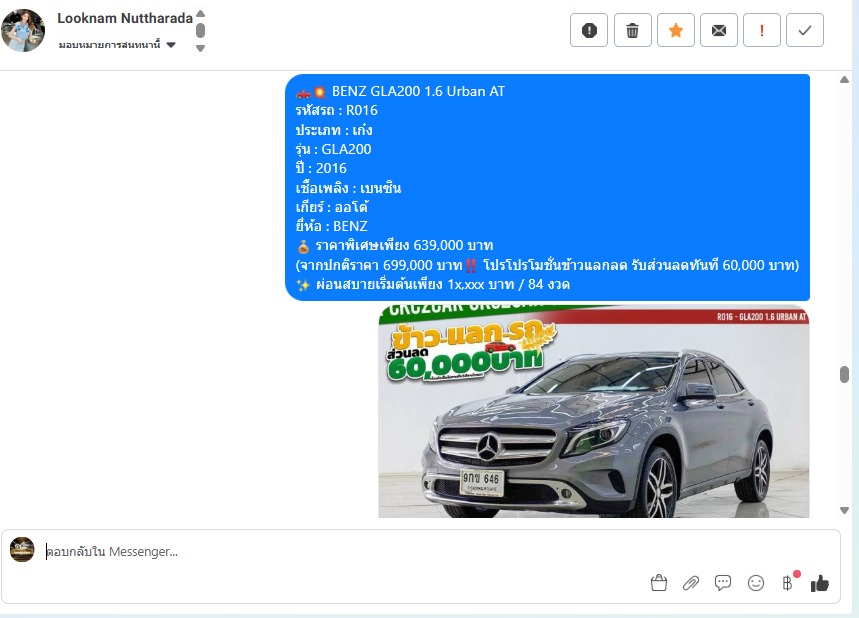Image resolution: width=859 pixels, height=618 pixels.
Task: Click the chat scrollbar thumb
Action: pos(844,374)
